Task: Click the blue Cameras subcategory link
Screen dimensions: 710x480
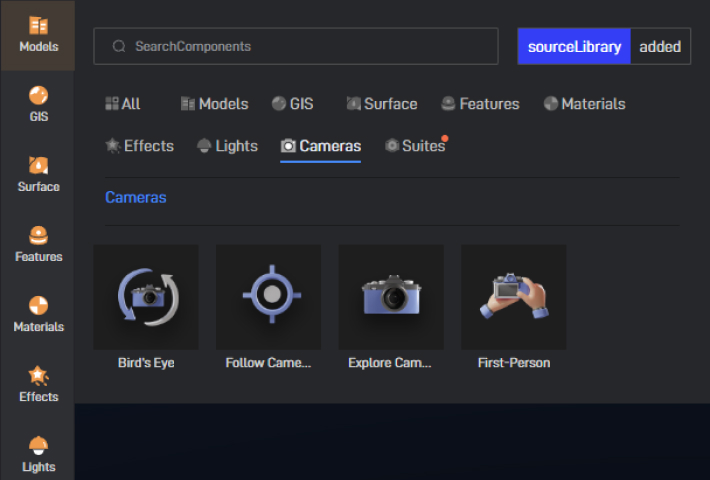Action: point(136,197)
